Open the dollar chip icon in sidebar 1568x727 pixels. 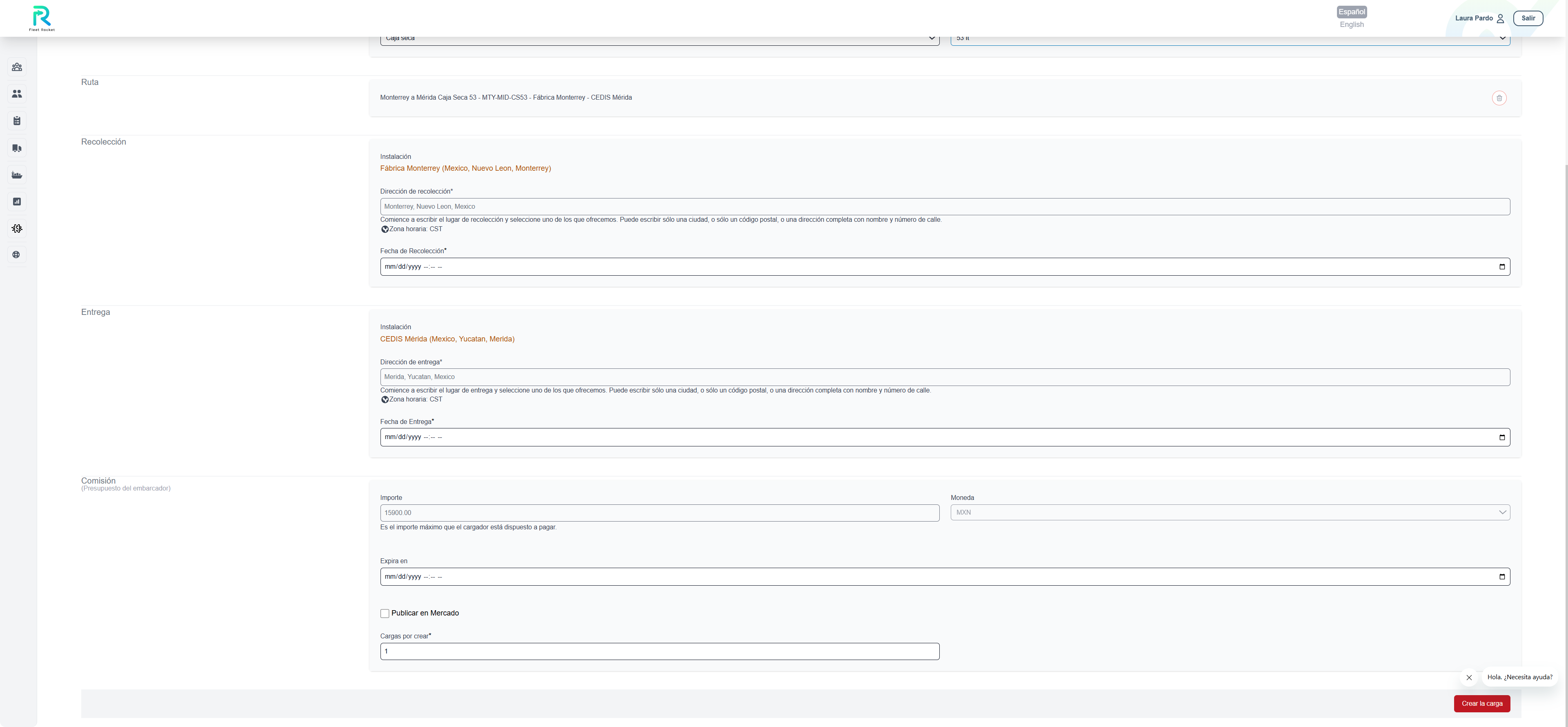coord(17,228)
